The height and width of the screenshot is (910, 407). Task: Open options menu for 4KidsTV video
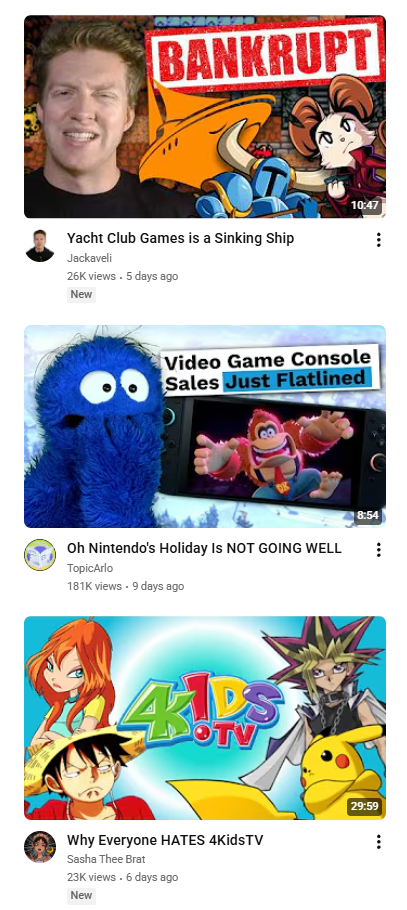379,842
